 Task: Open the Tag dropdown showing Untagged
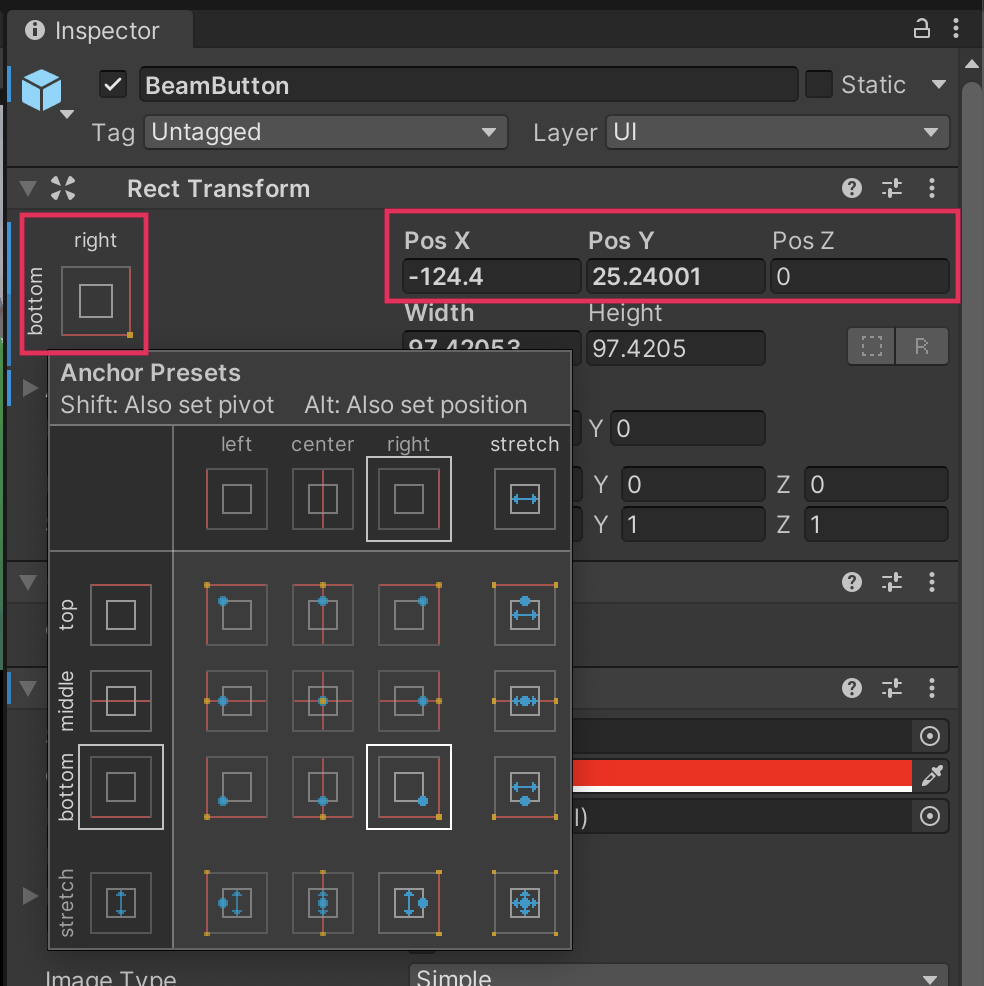tap(326, 132)
